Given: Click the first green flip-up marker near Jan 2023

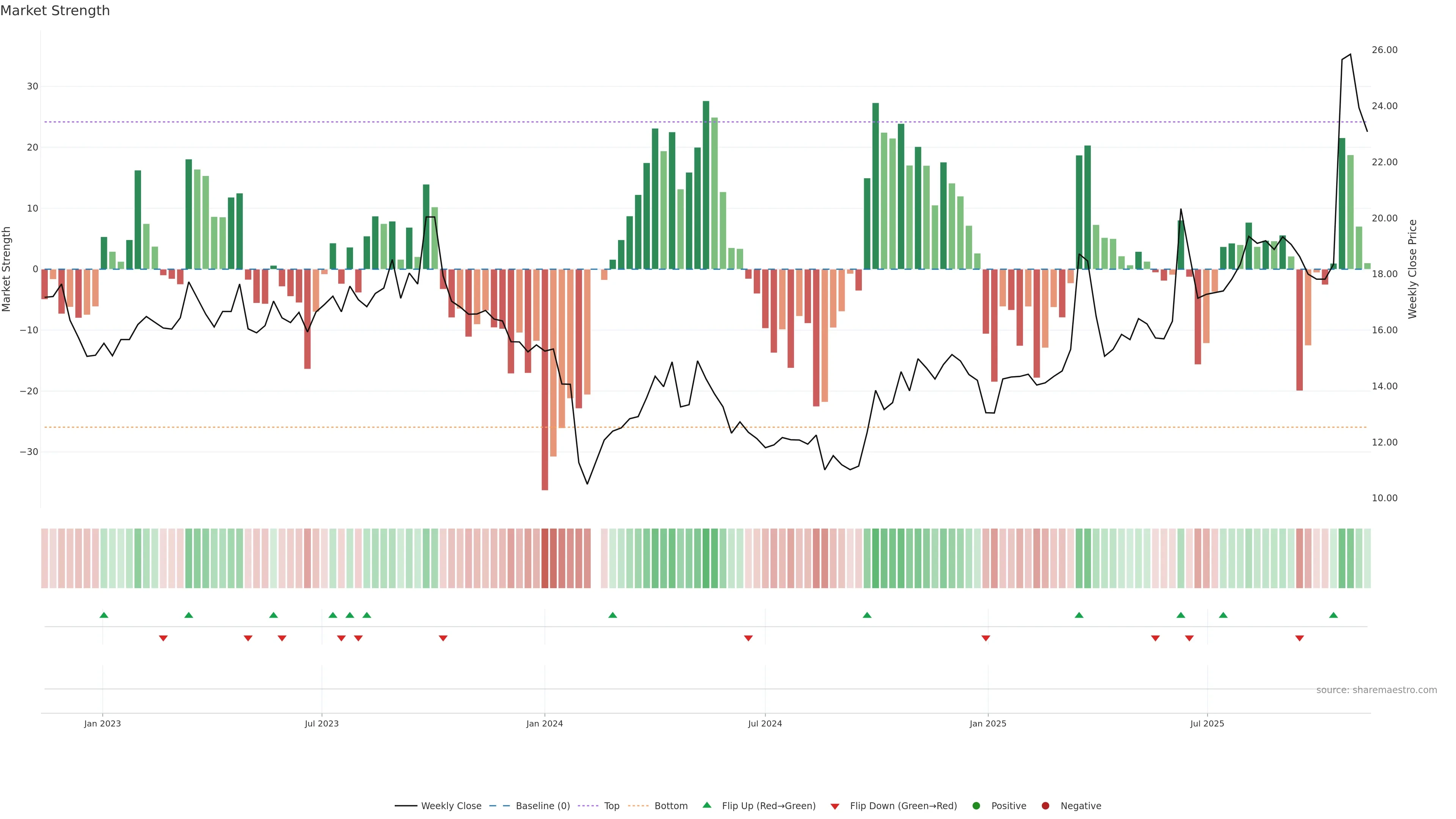Looking at the screenshot, I should (x=104, y=615).
